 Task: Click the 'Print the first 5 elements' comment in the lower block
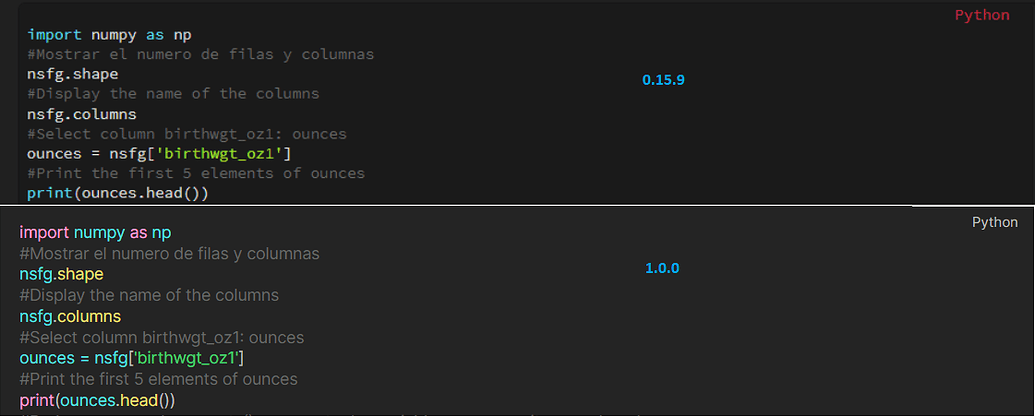pyautogui.click(x=158, y=379)
